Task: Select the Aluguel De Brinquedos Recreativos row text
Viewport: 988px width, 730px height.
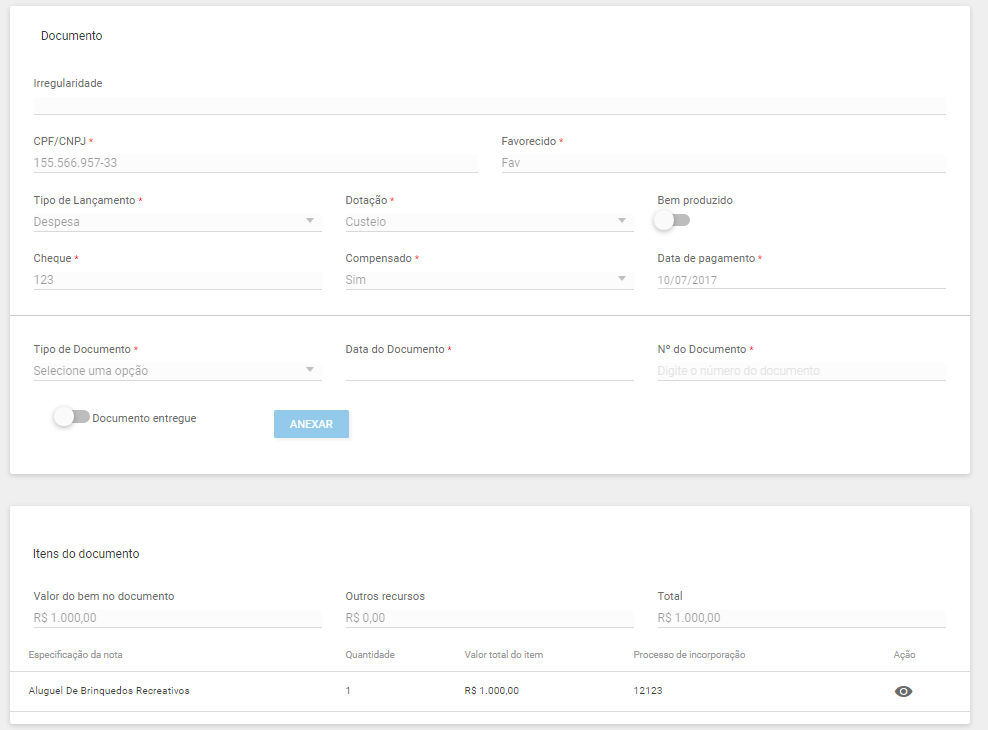Action: (x=109, y=691)
